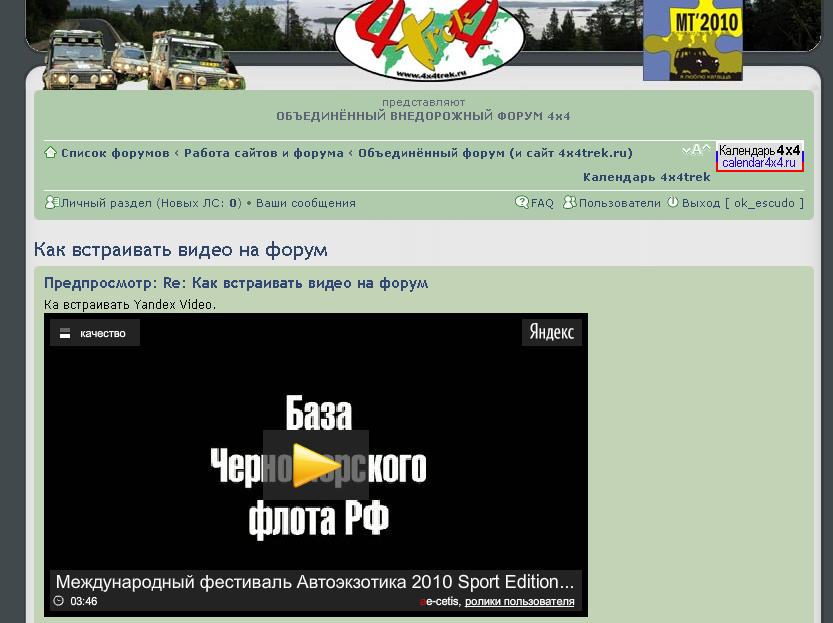Go to Работа сайтов и форума section
Screen dimensions: 833x623
tap(263, 153)
